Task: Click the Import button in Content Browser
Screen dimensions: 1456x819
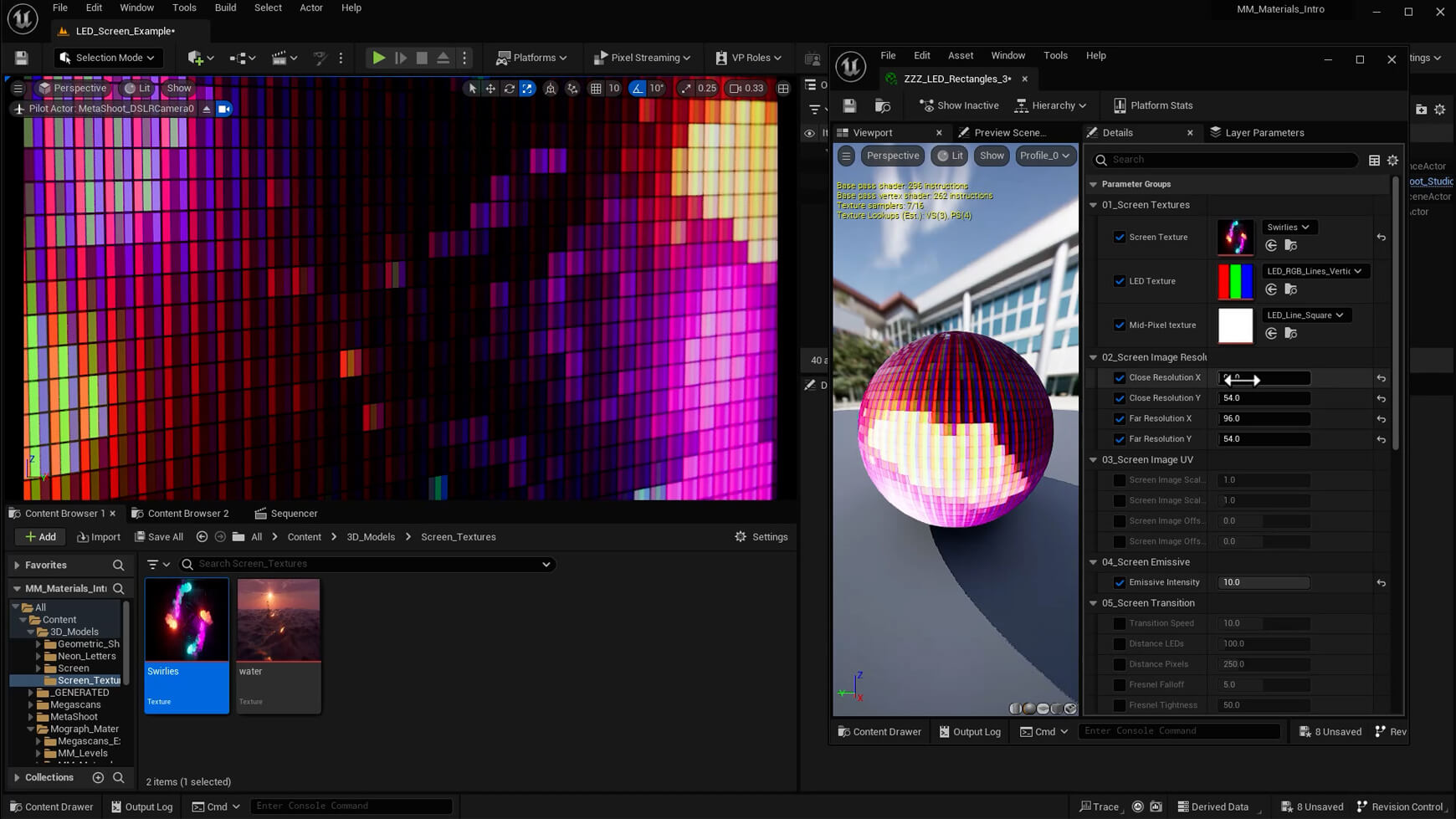Action: point(99,537)
